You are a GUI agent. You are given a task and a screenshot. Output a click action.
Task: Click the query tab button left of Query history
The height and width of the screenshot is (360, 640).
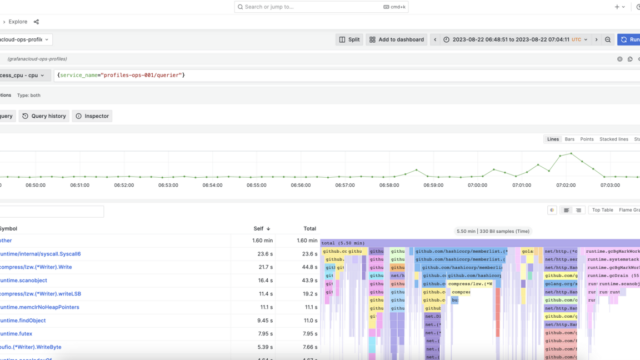[x=7, y=116]
